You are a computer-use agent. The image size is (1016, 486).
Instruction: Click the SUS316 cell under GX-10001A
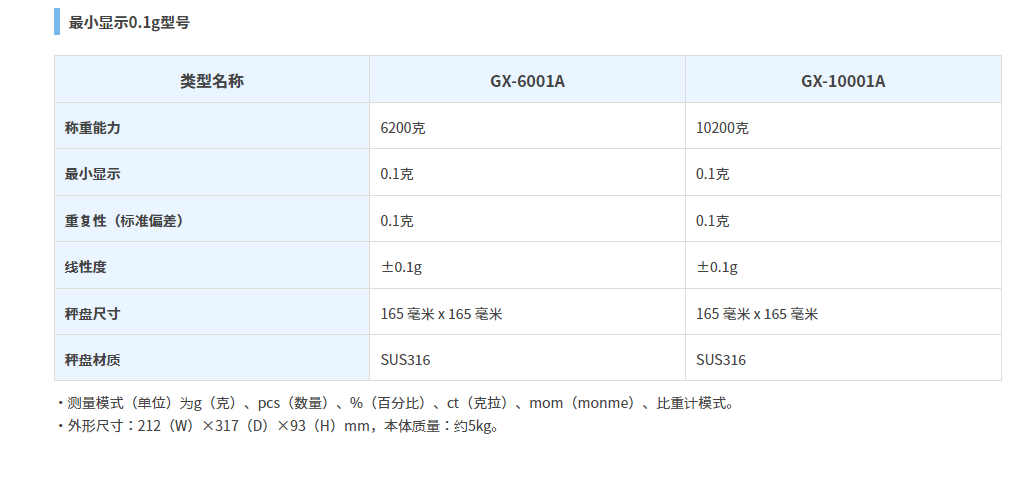[721, 360]
